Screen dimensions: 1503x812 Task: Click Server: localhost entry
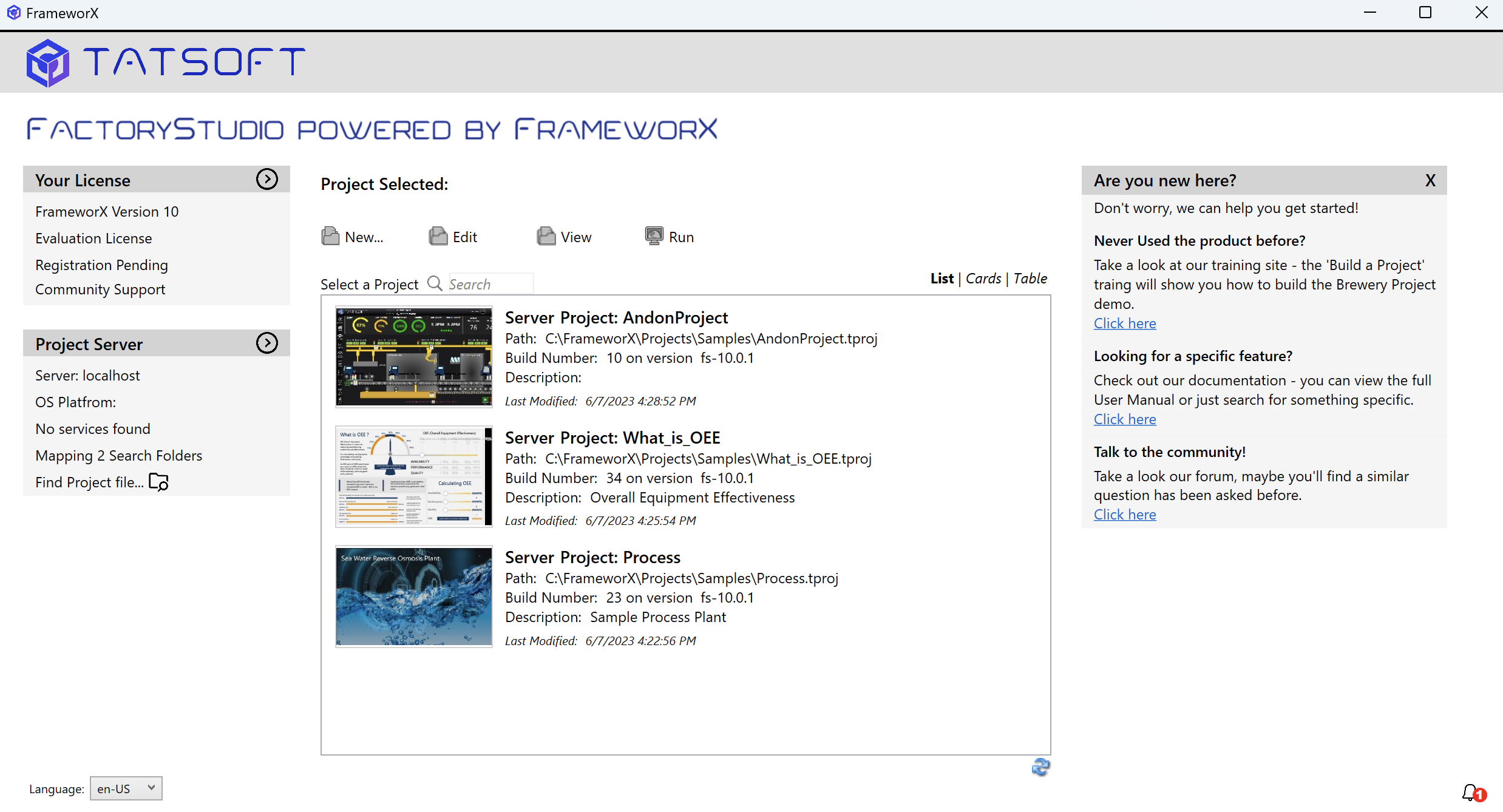tap(87, 376)
